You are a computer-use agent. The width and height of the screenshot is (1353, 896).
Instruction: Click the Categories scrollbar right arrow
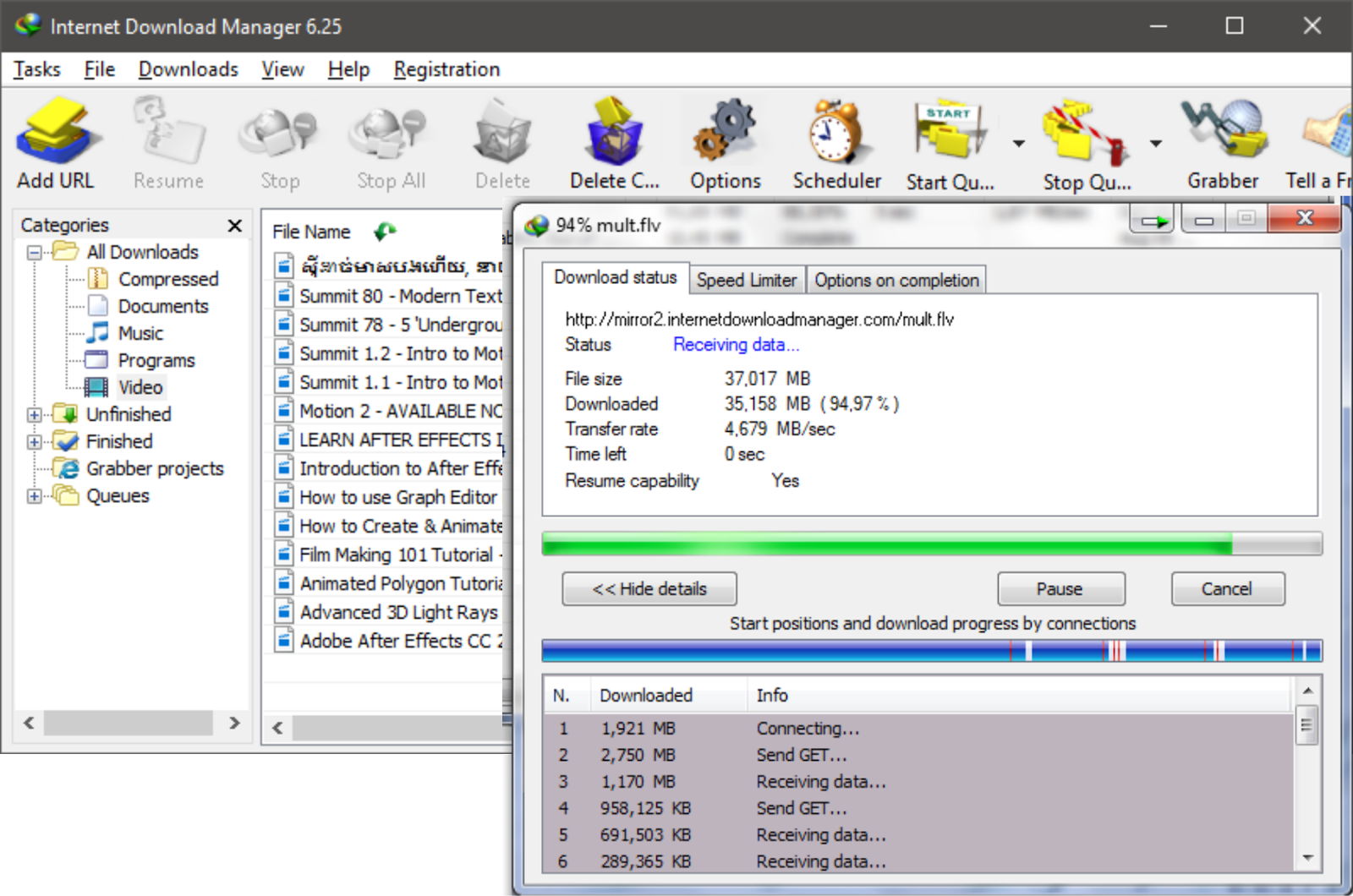click(x=234, y=723)
